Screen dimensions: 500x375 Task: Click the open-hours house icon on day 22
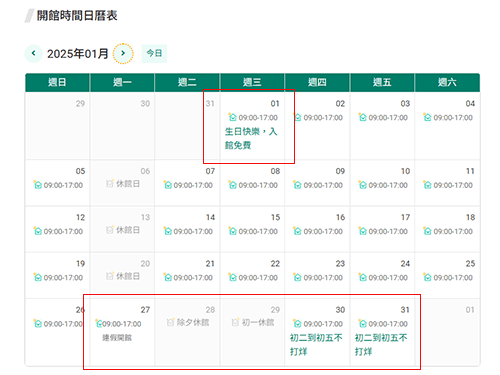click(x=232, y=278)
